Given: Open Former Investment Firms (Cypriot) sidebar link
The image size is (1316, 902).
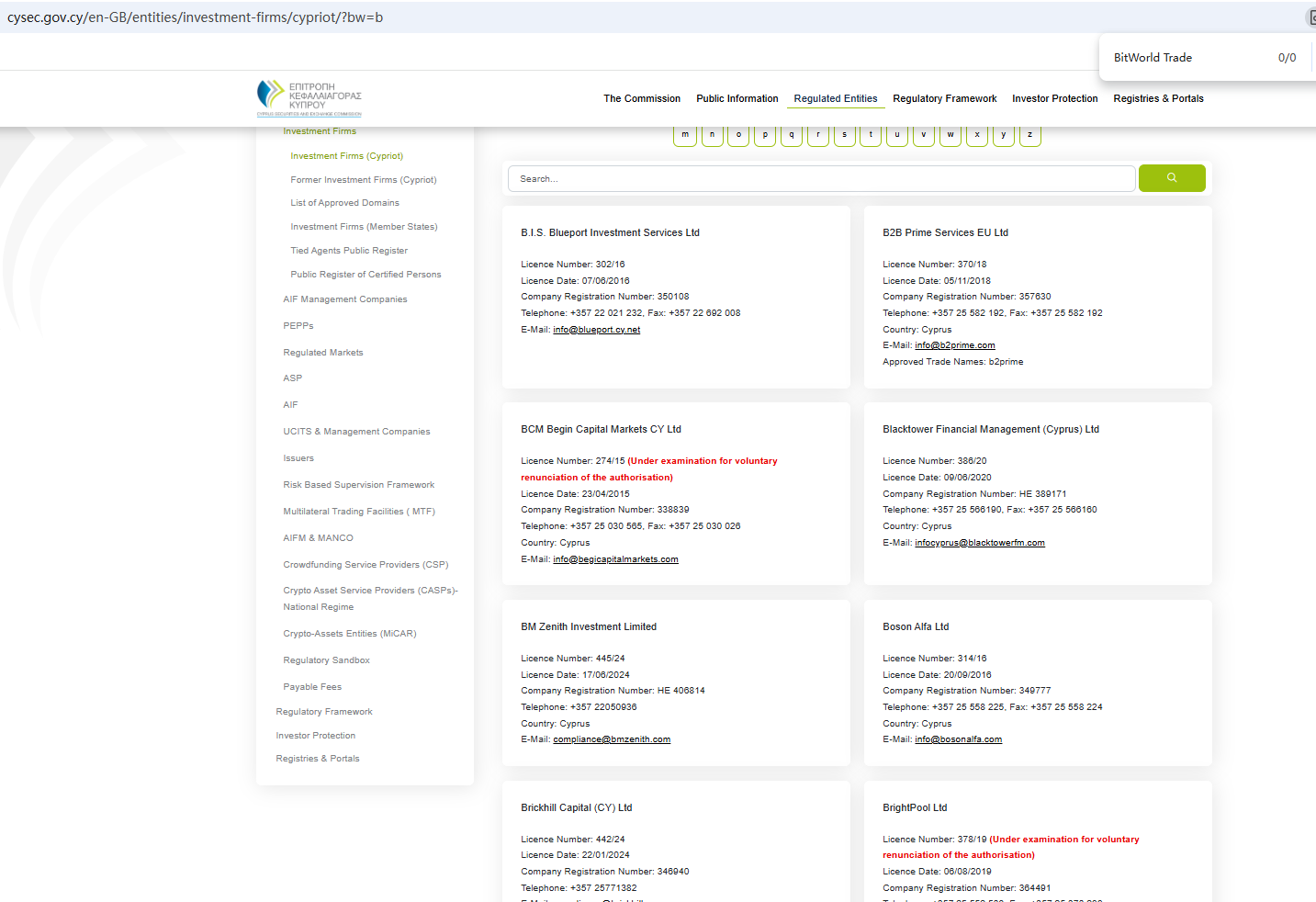Looking at the screenshot, I should click(x=363, y=180).
